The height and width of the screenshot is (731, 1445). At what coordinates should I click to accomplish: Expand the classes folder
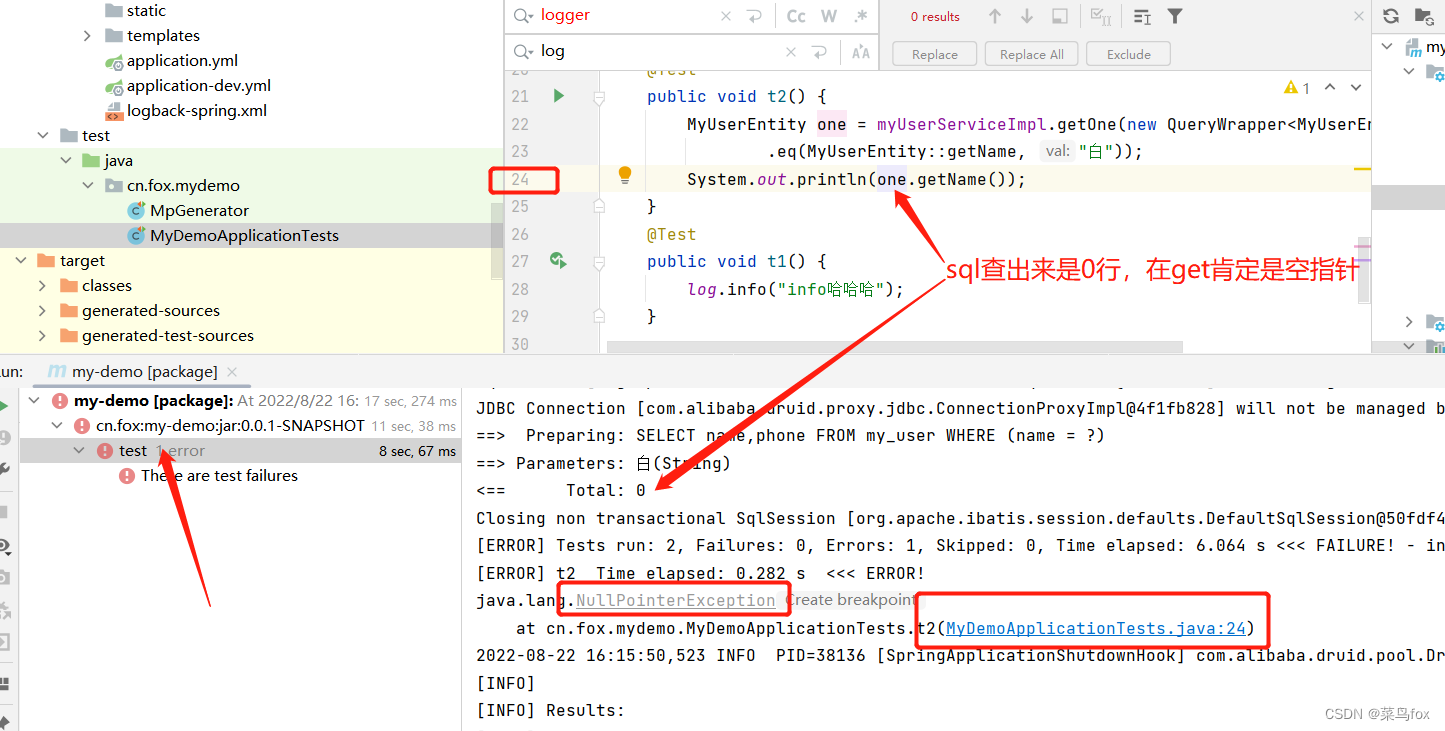click(x=43, y=286)
